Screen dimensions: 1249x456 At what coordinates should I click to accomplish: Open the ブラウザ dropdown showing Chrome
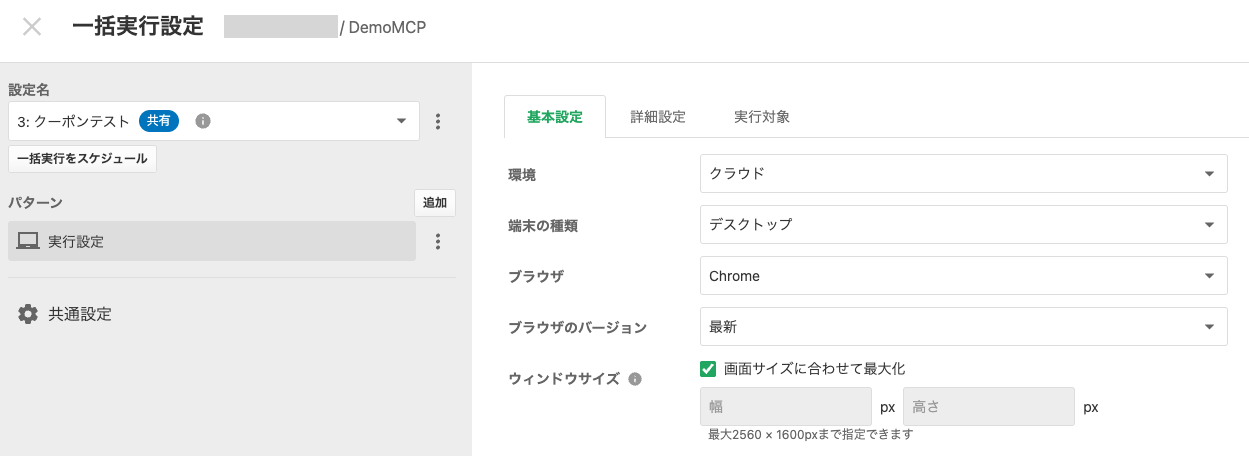point(963,275)
